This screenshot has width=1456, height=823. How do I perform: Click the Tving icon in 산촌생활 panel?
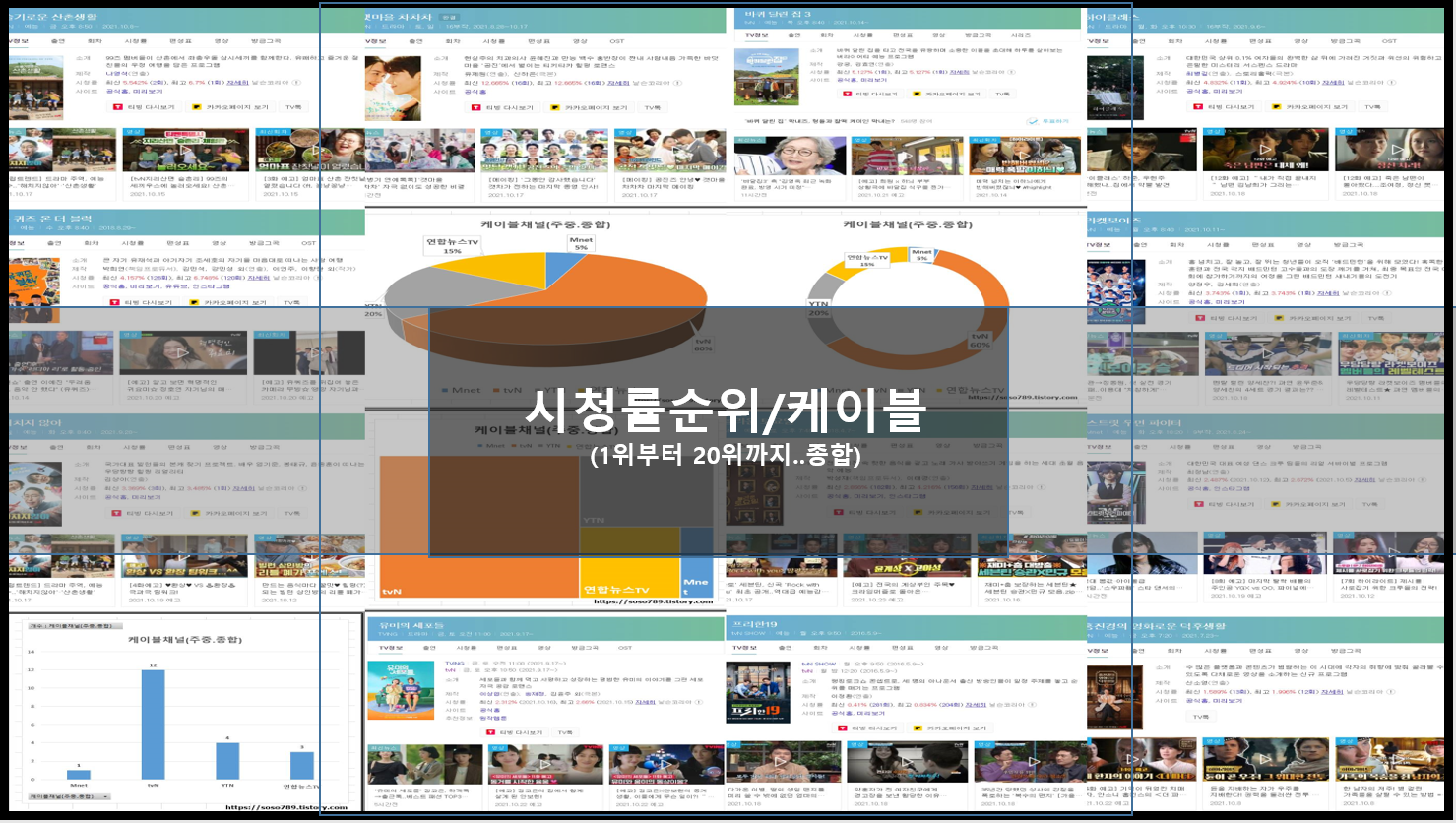(118, 106)
